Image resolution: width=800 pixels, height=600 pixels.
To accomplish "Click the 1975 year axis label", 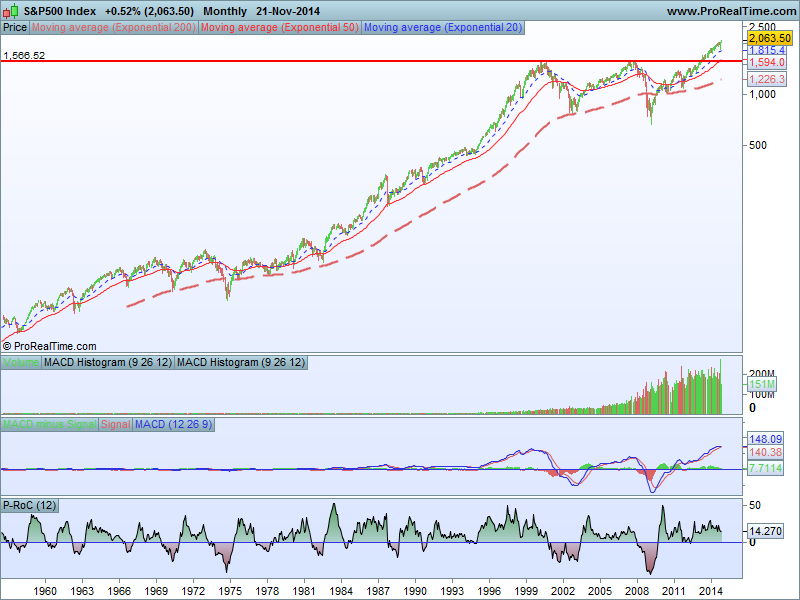I will (x=230, y=591).
